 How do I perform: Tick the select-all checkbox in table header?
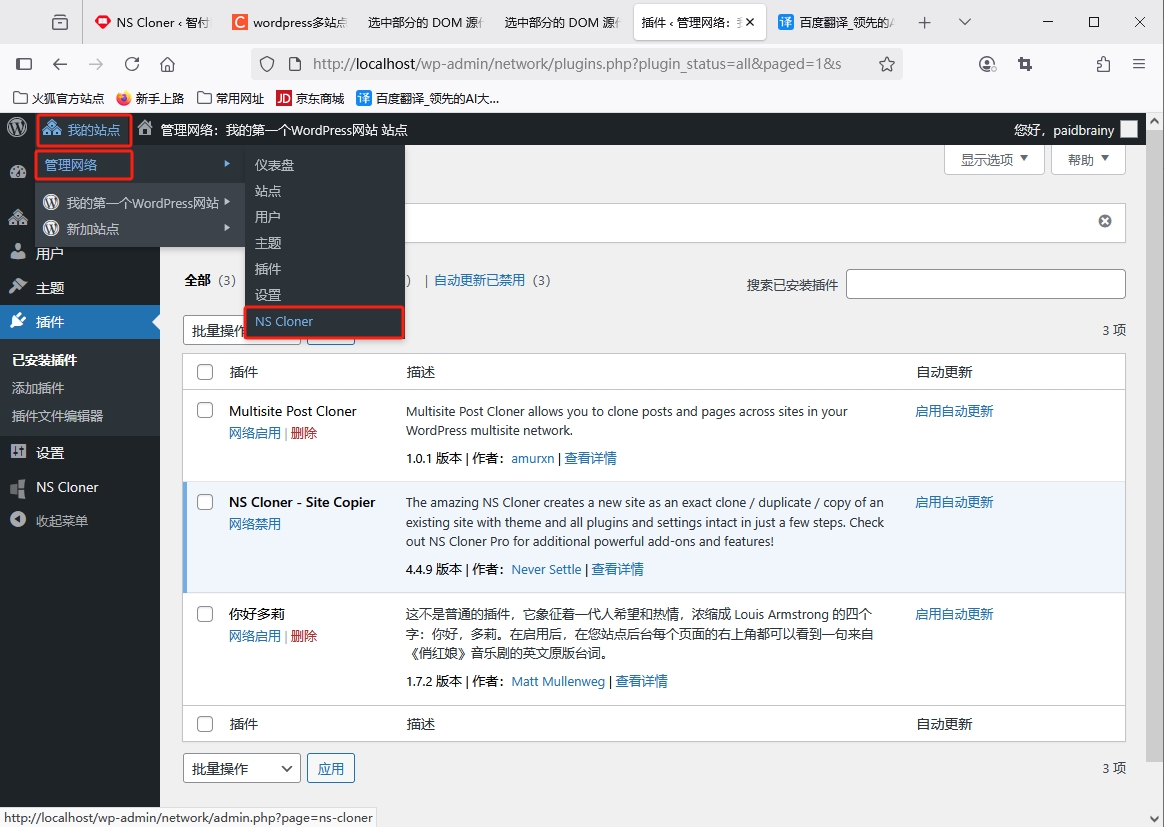pyautogui.click(x=205, y=372)
